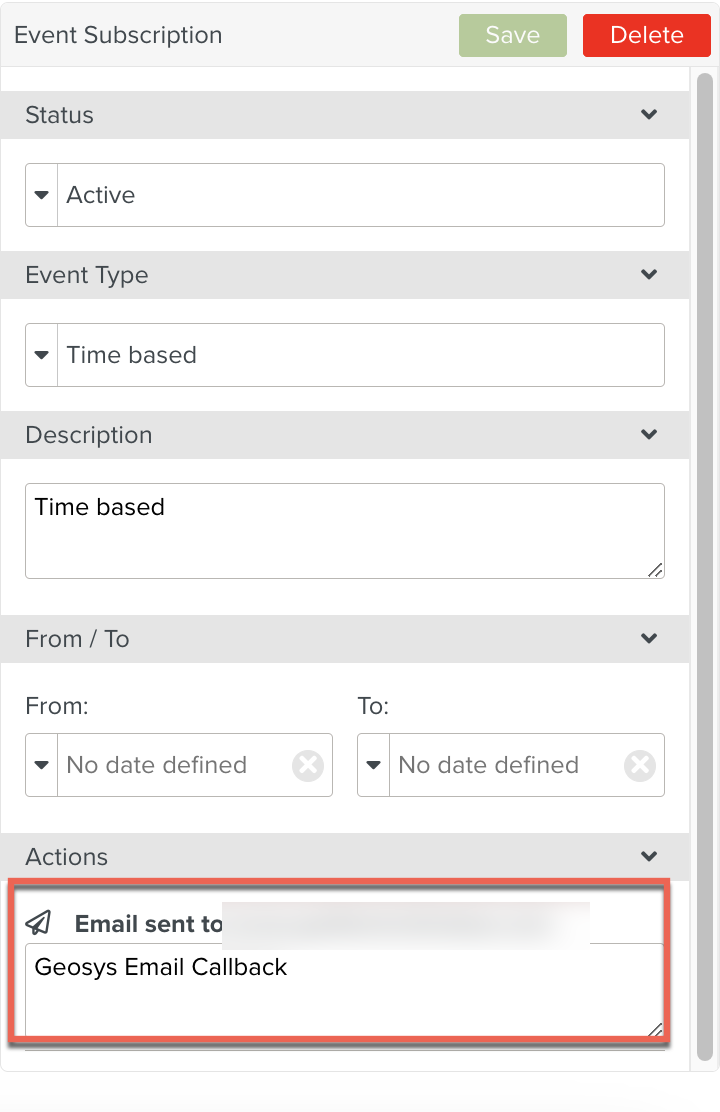
Task: Collapse the Description section chevron
Action: pos(649,435)
